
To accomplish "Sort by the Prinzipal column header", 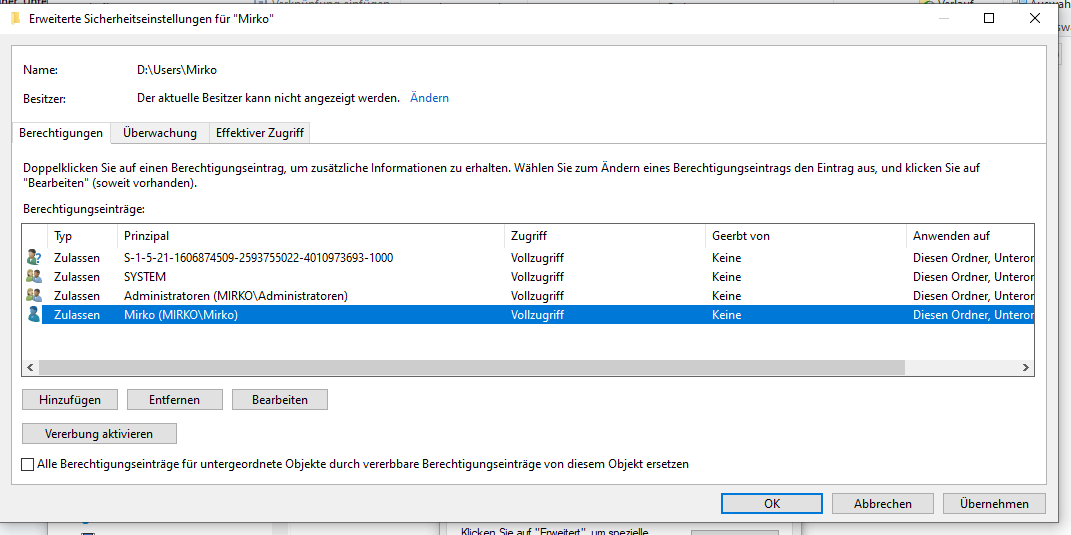I will (x=311, y=236).
